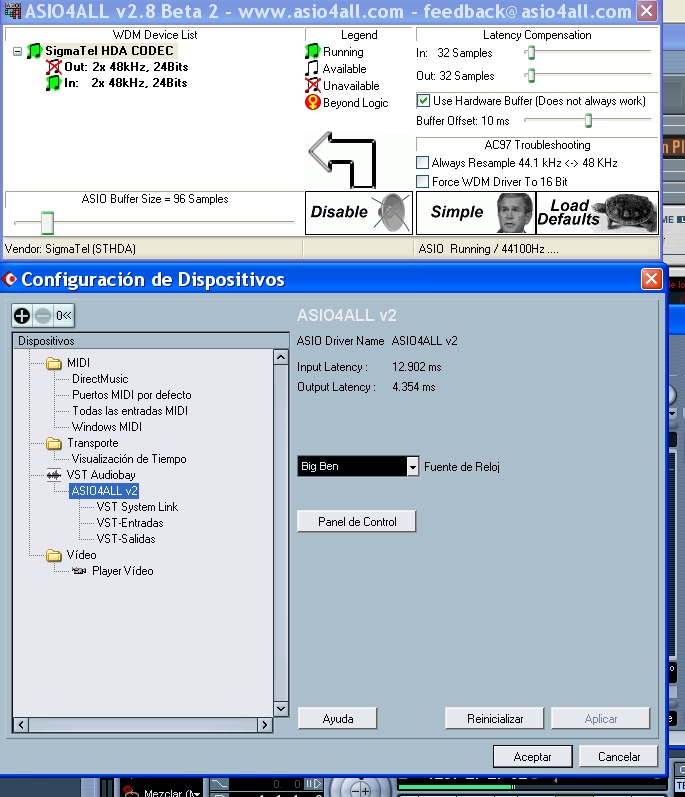Image resolution: width=685 pixels, height=797 pixels.
Task: Select the Vídeo folder
Action: point(81,555)
